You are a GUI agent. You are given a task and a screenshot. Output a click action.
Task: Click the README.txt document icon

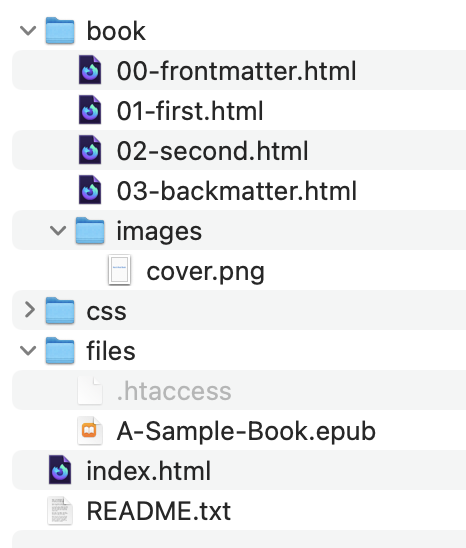(x=60, y=511)
